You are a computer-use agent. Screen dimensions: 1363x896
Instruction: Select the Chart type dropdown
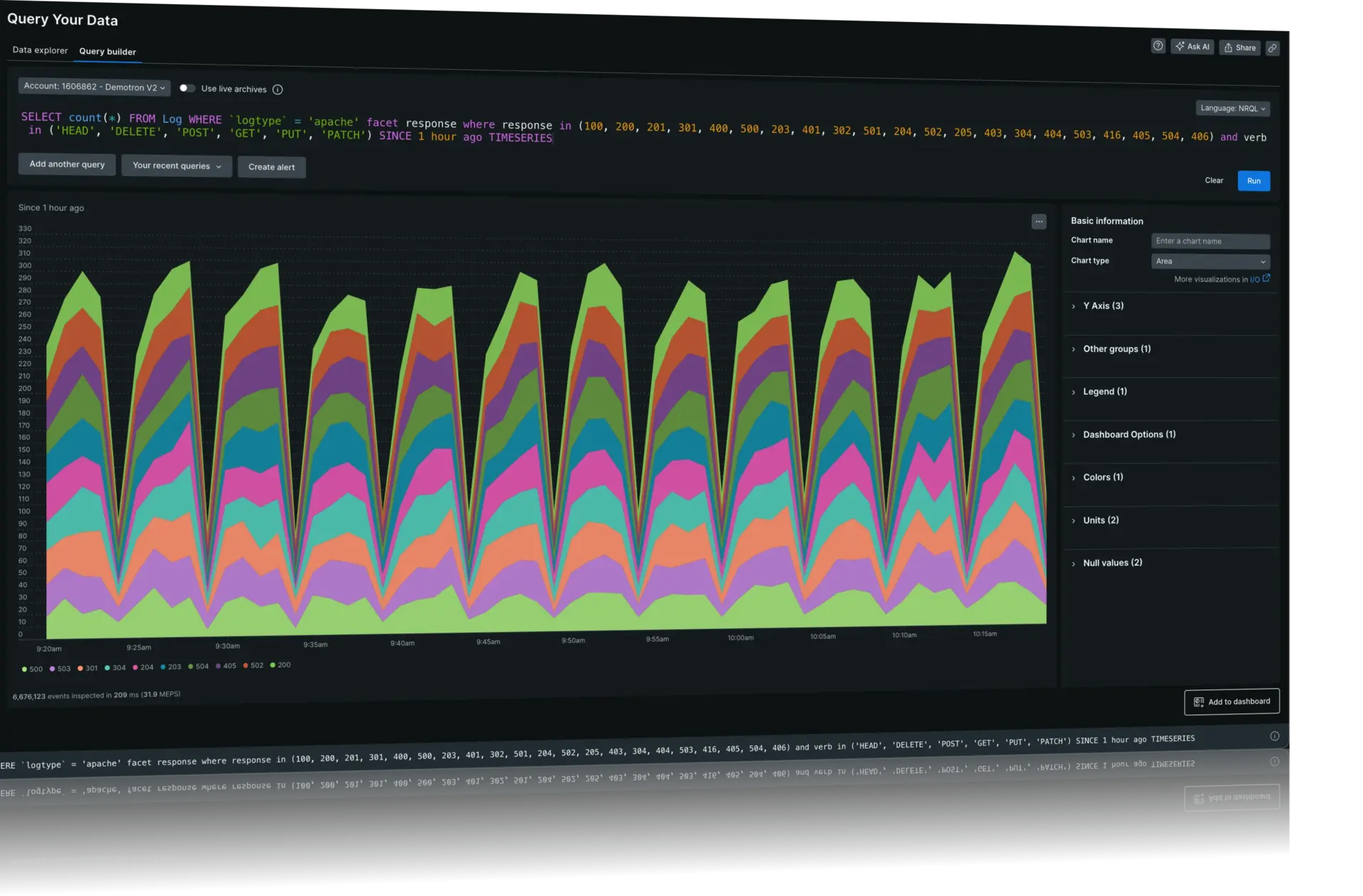(1208, 261)
